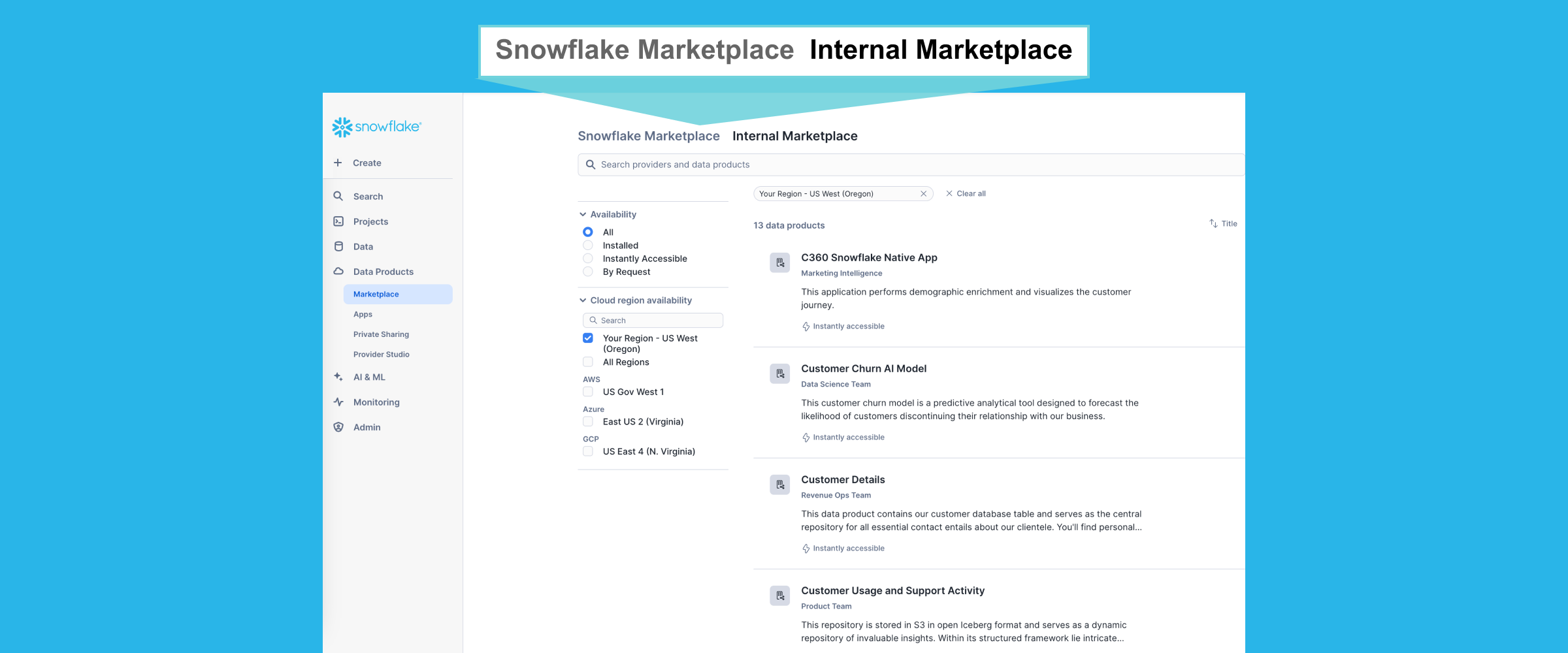This screenshot has height=653, width=1568.
Task: Open the Projects panel icon
Action: click(338, 221)
